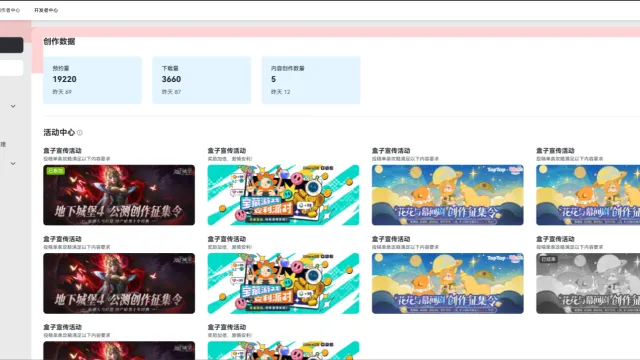Screen dimensions: 640x360
Task: Open the 地下城堡4 banner marked 已参加
Action: 119,195
